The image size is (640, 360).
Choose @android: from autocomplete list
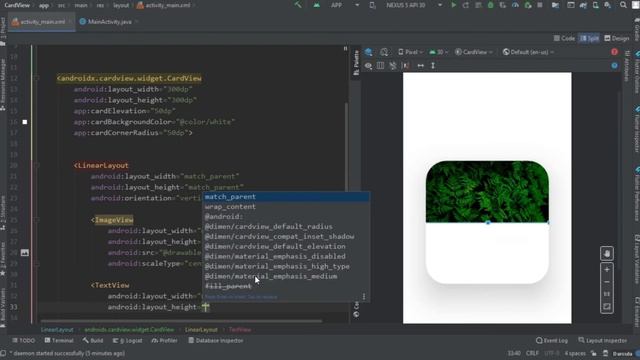286,217
